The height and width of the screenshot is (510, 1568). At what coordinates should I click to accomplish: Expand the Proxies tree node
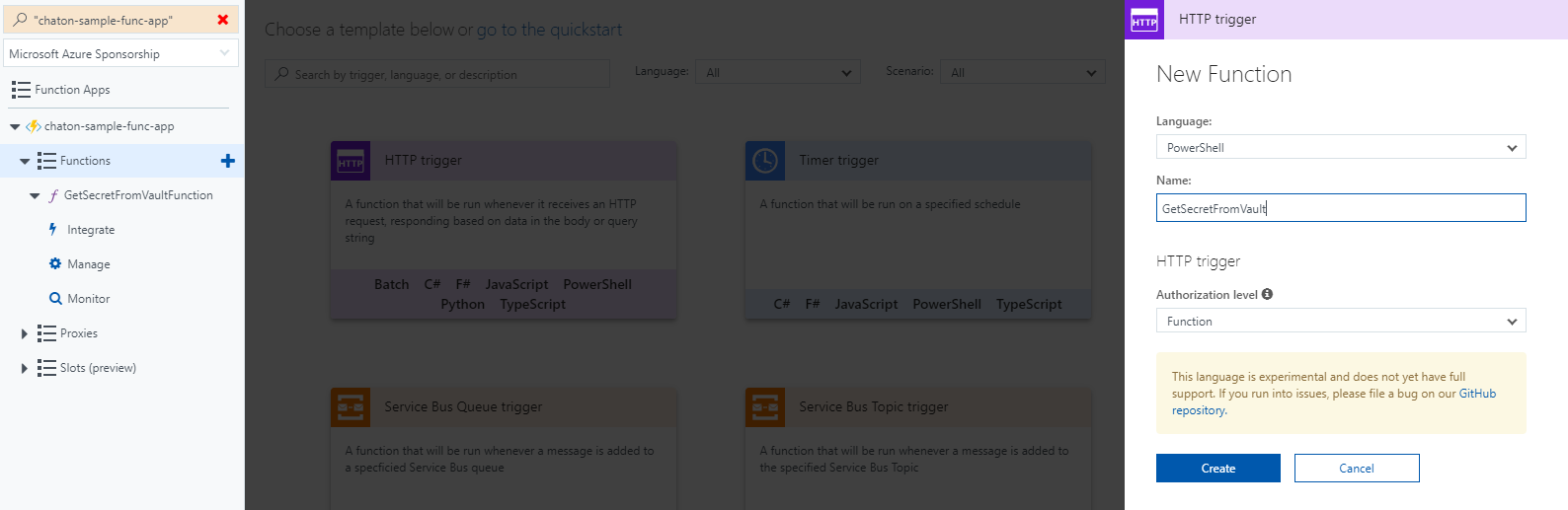pos(25,333)
